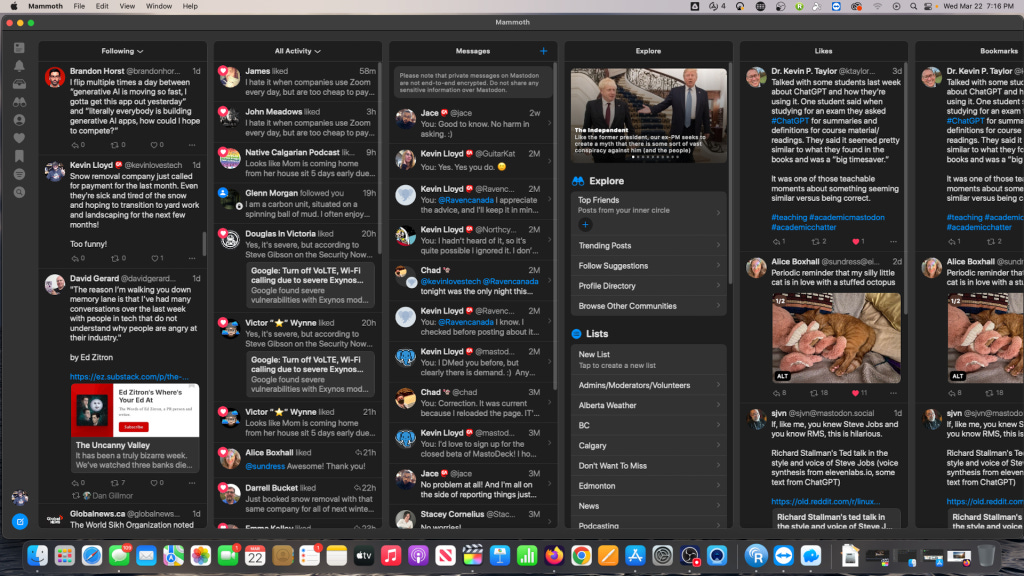Click the #ChatGPT hashtag in Likes column
1024x576 pixels.
pos(790,121)
